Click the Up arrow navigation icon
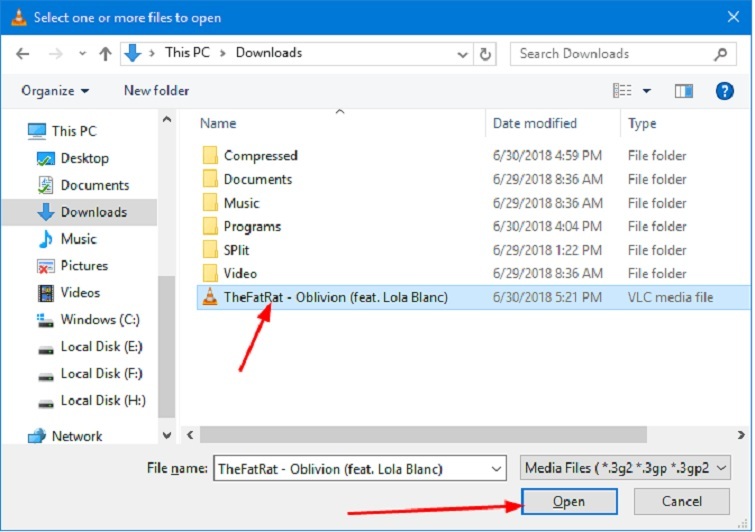The width and height of the screenshot is (755, 532). coord(105,54)
